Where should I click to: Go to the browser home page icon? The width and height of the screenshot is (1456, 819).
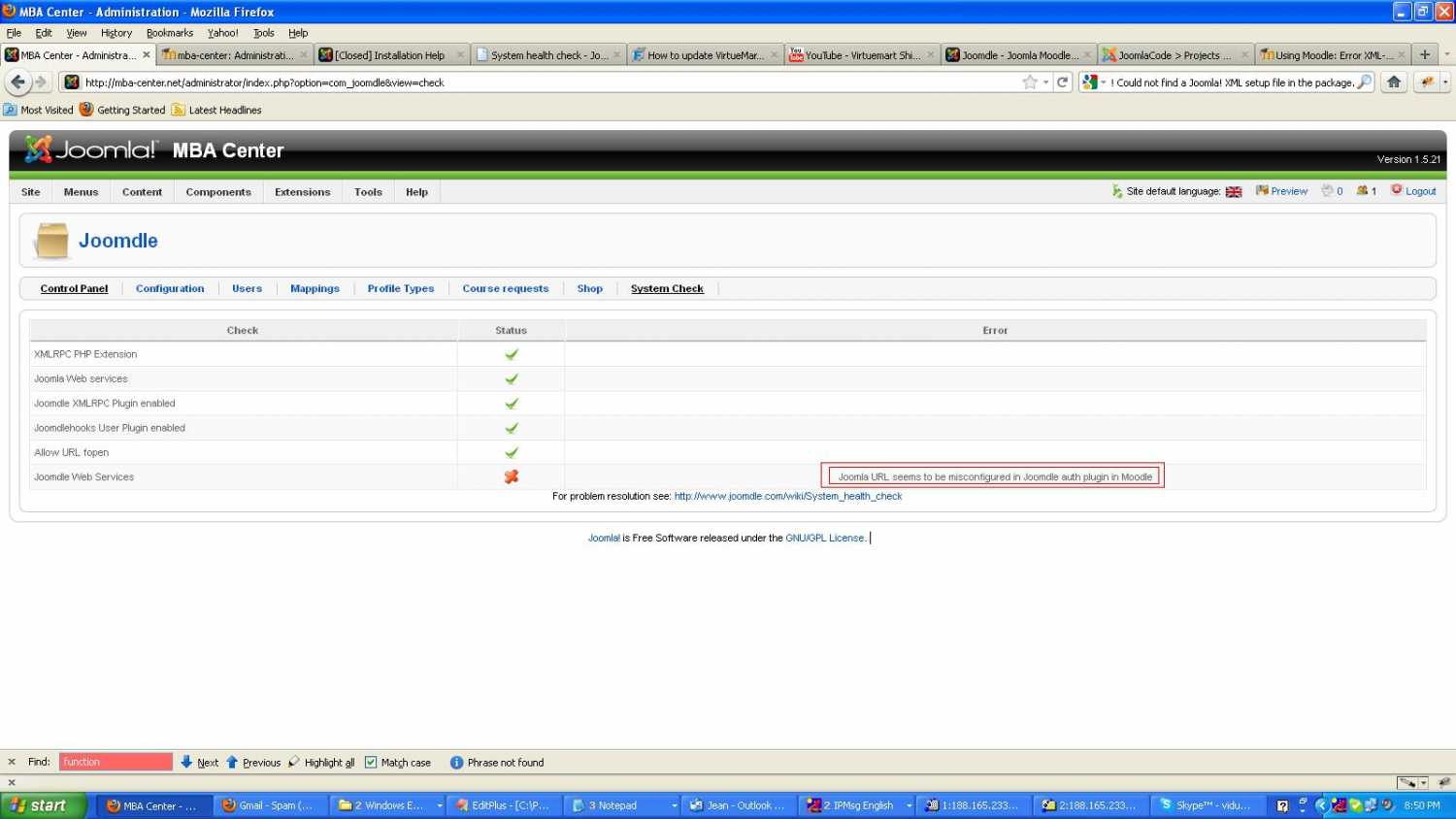(1394, 82)
